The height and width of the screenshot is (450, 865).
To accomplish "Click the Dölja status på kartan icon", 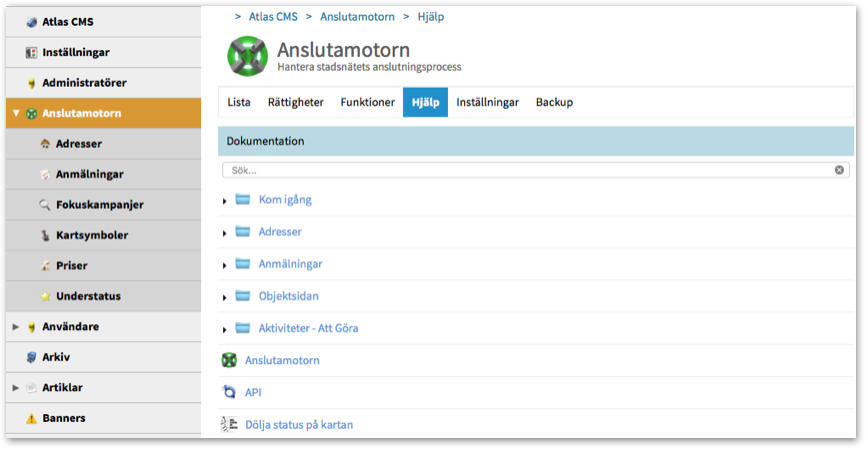I will click(229, 424).
